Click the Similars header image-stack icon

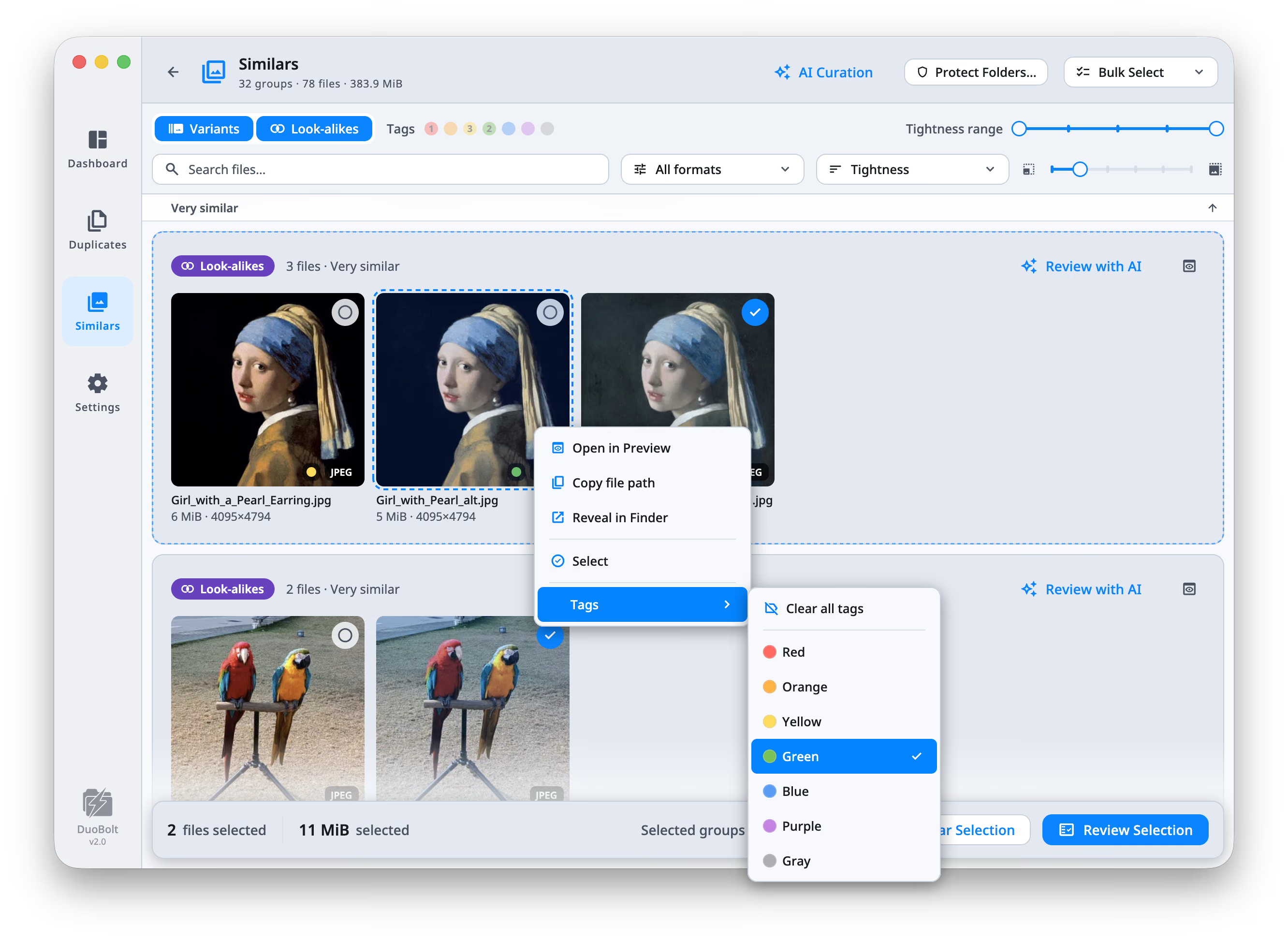point(213,72)
